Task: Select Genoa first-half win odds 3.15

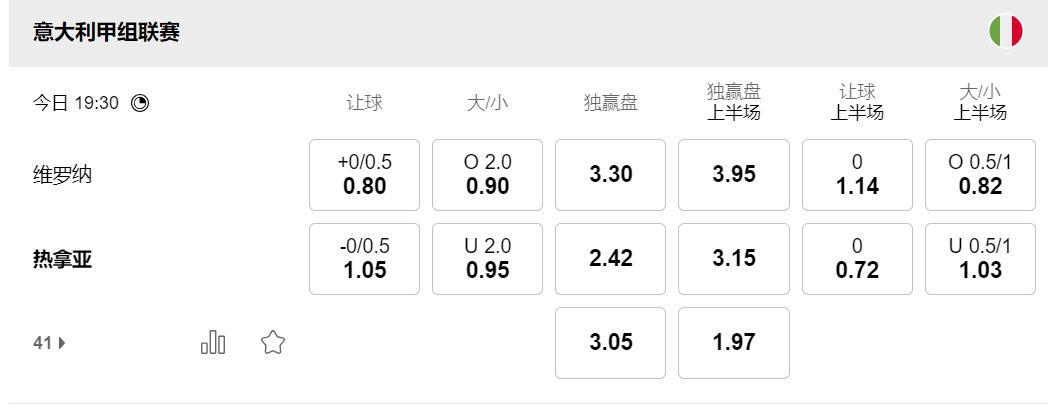Action: 734,259
